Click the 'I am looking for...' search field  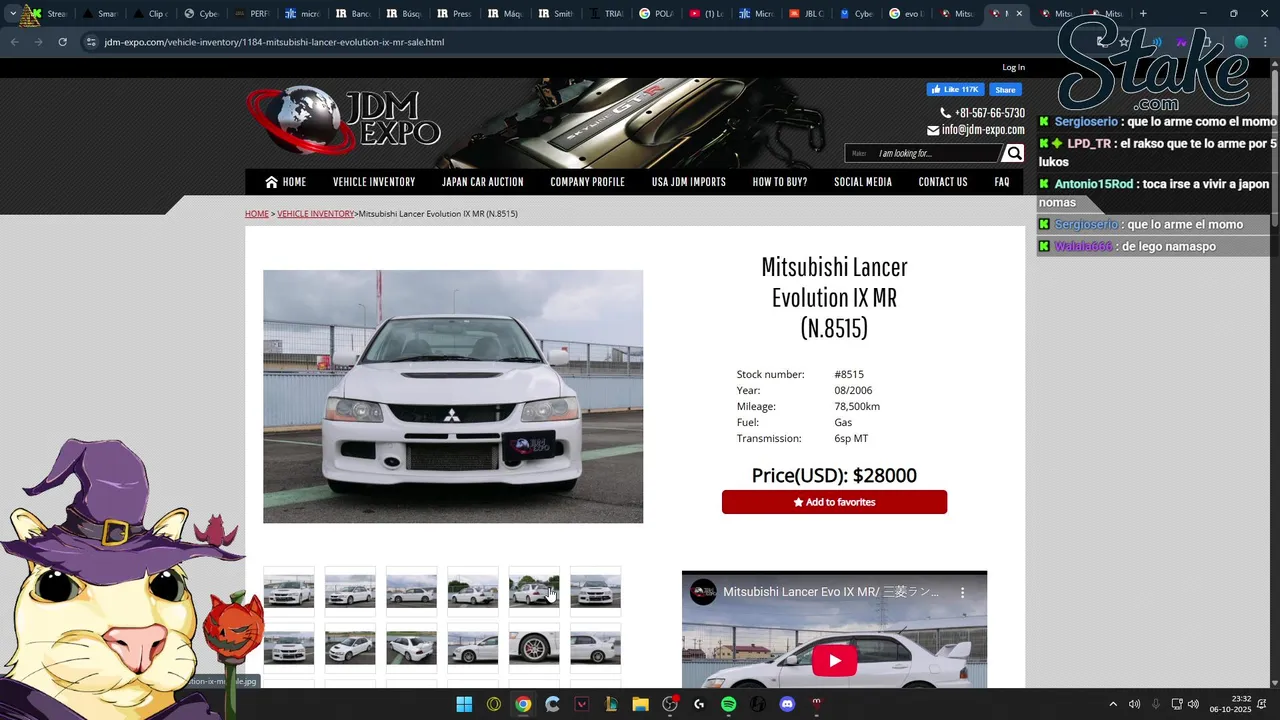935,153
